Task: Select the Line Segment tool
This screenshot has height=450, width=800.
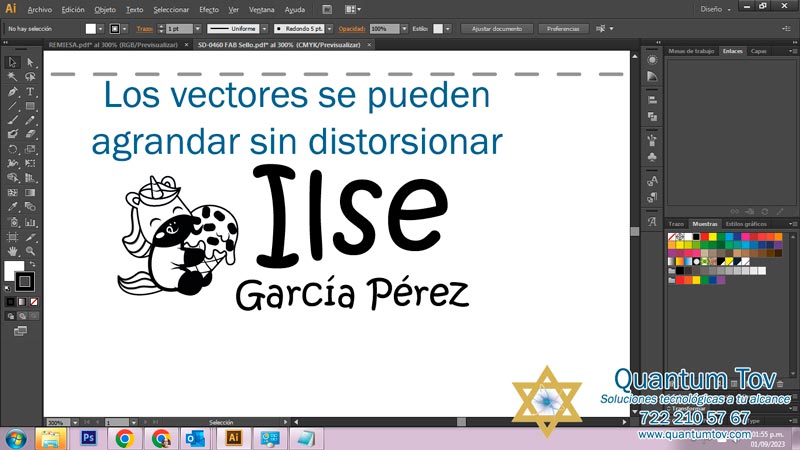Action: point(12,106)
